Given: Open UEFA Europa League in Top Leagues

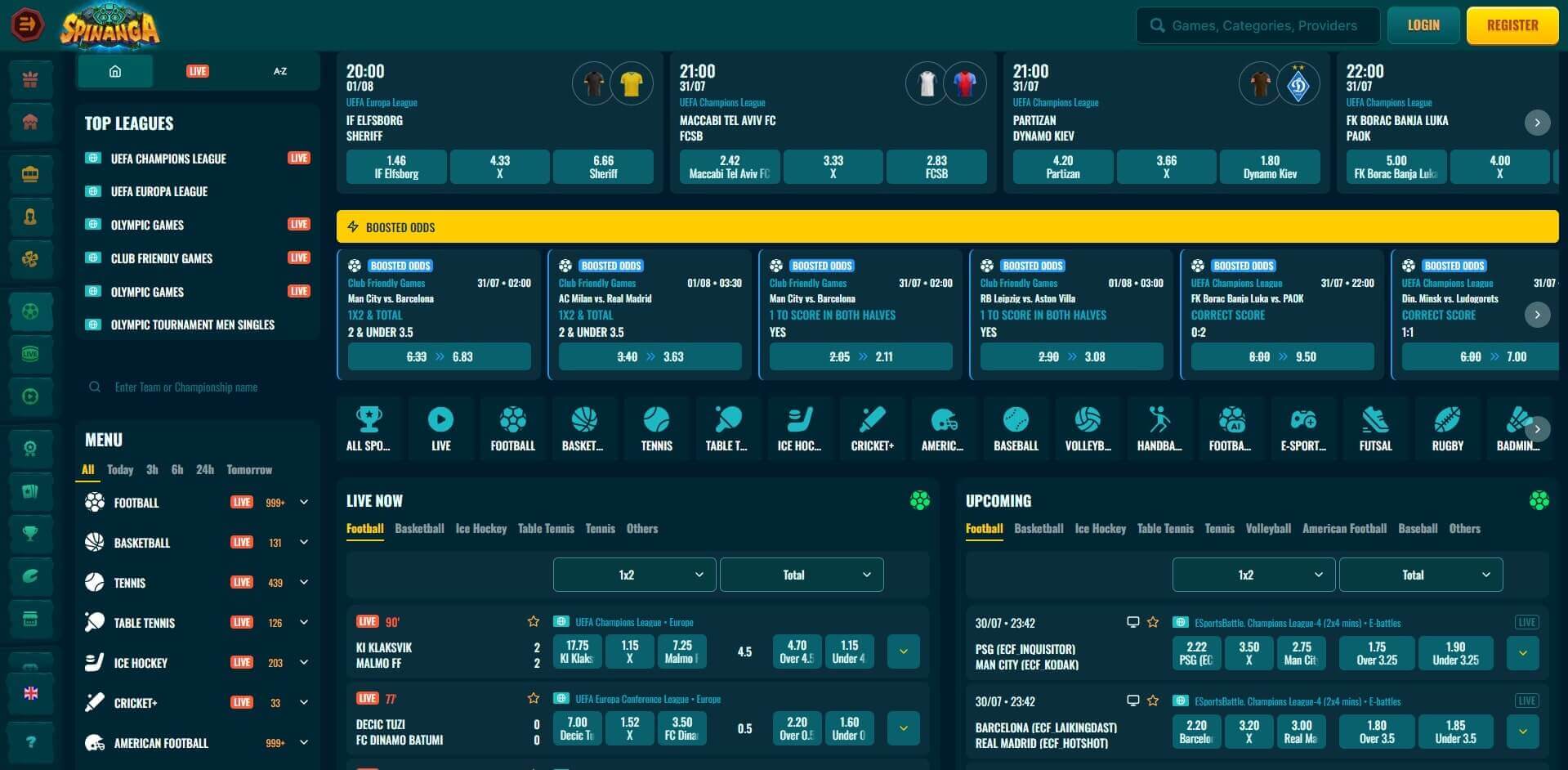Looking at the screenshot, I should [x=159, y=191].
